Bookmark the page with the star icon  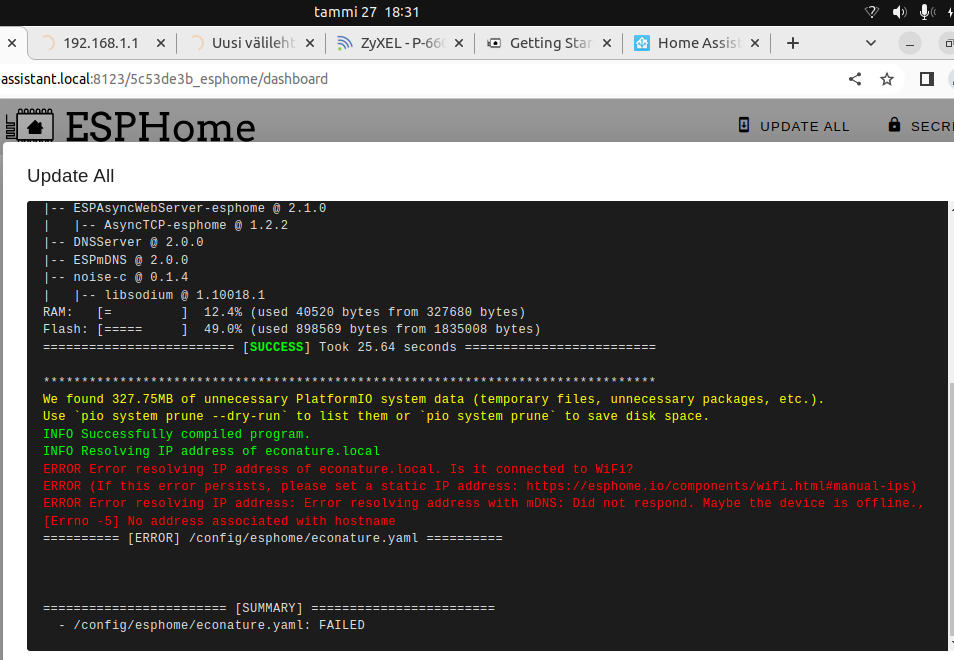pos(885,78)
